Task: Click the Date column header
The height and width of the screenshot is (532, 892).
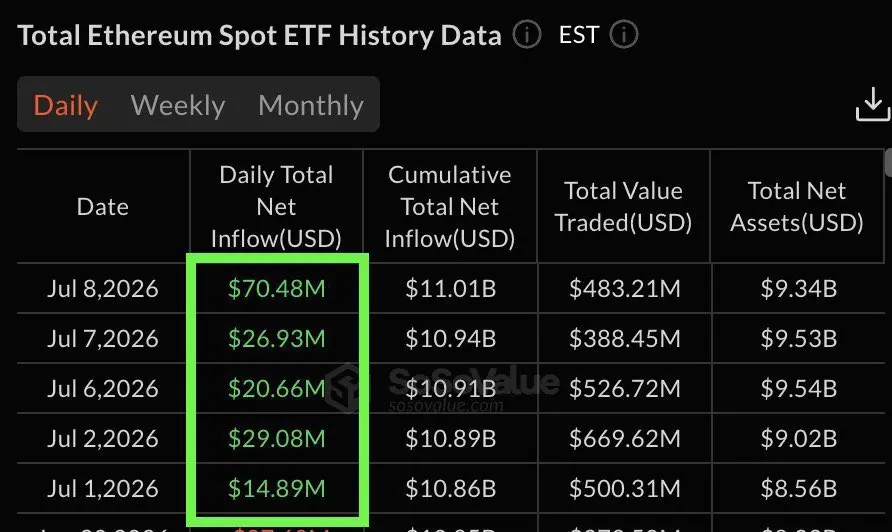Action: click(103, 207)
